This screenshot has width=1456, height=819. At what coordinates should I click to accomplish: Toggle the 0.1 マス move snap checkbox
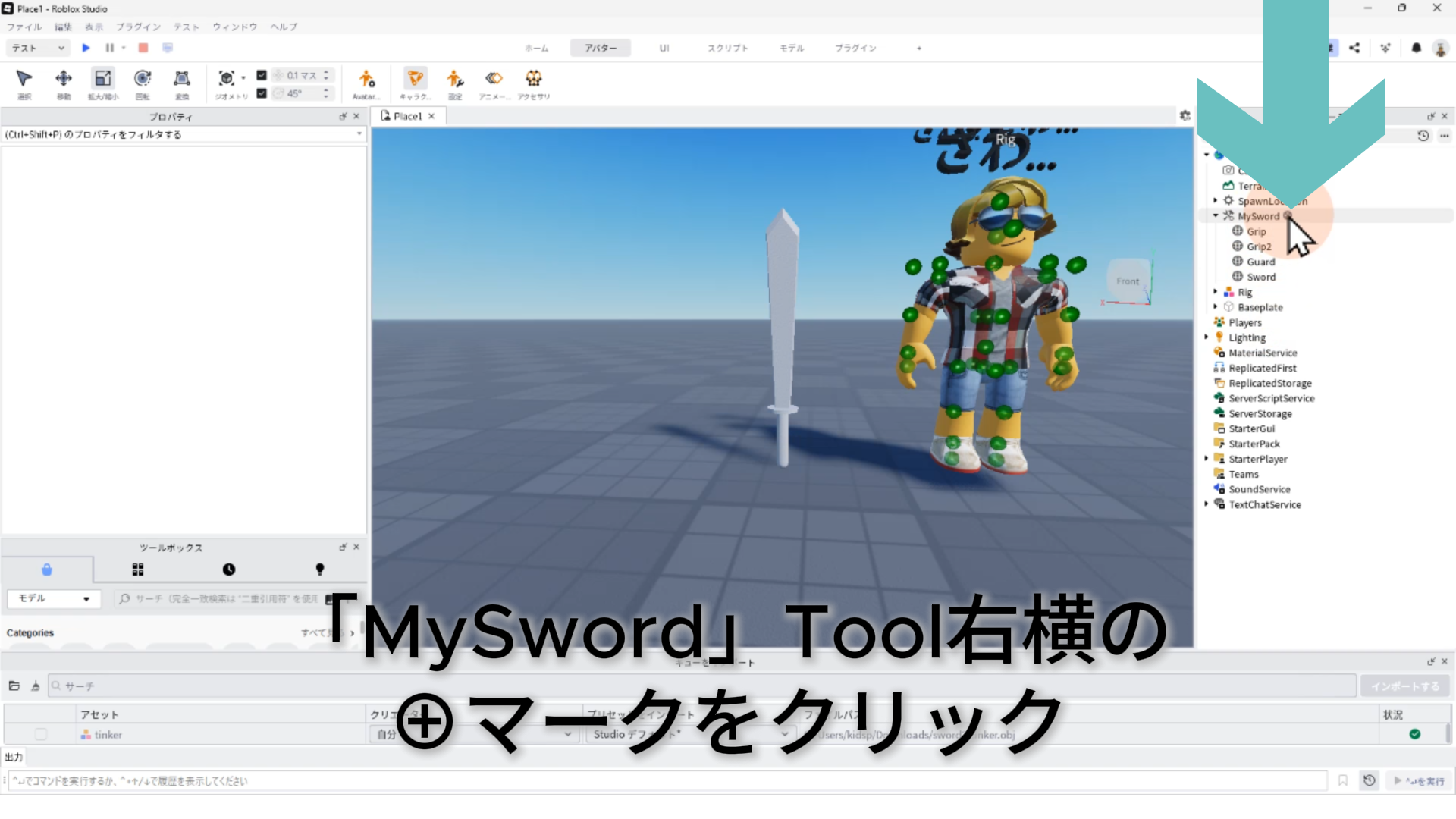(262, 75)
